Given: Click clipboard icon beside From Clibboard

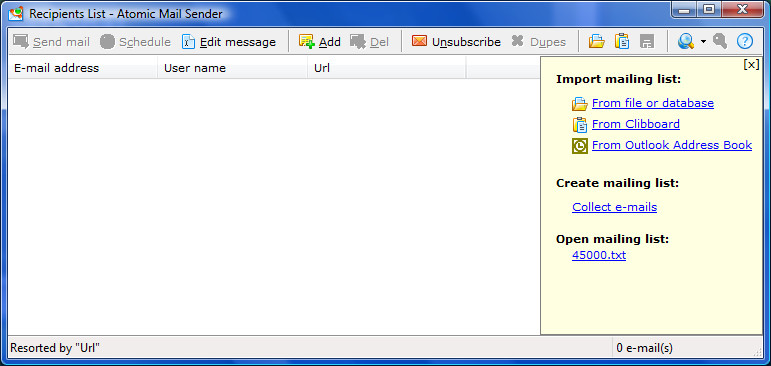Looking at the screenshot, I should tap(580, 125).
